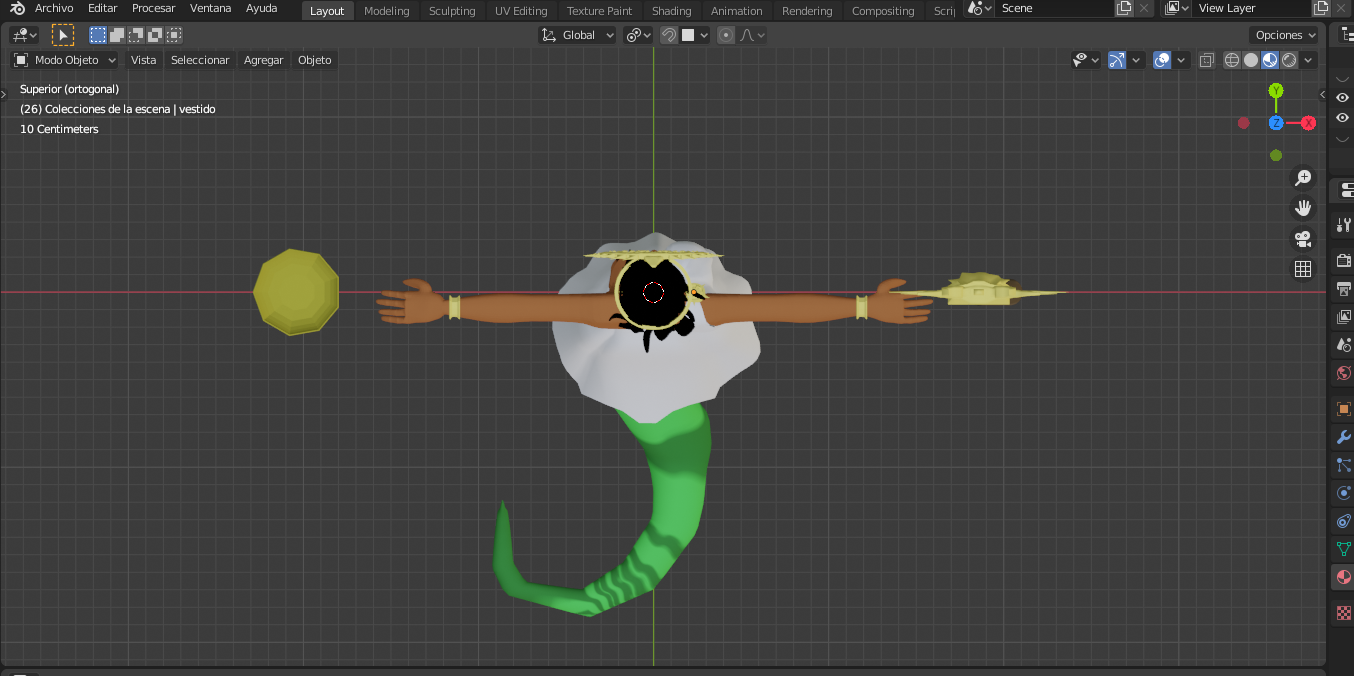1354x676 pixels.
Task: Open the Global transform orientation dropdown
Action: pos(578,35)
